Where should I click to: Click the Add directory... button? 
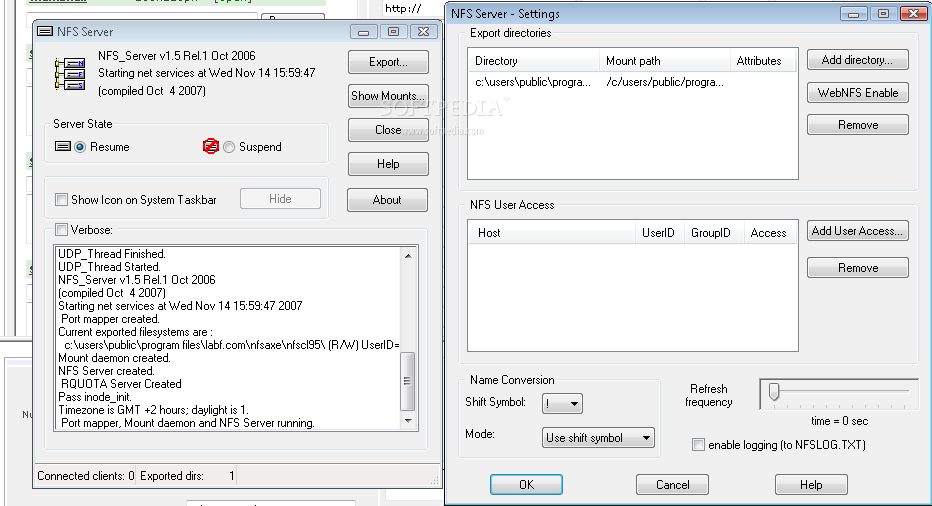(858, 60)
